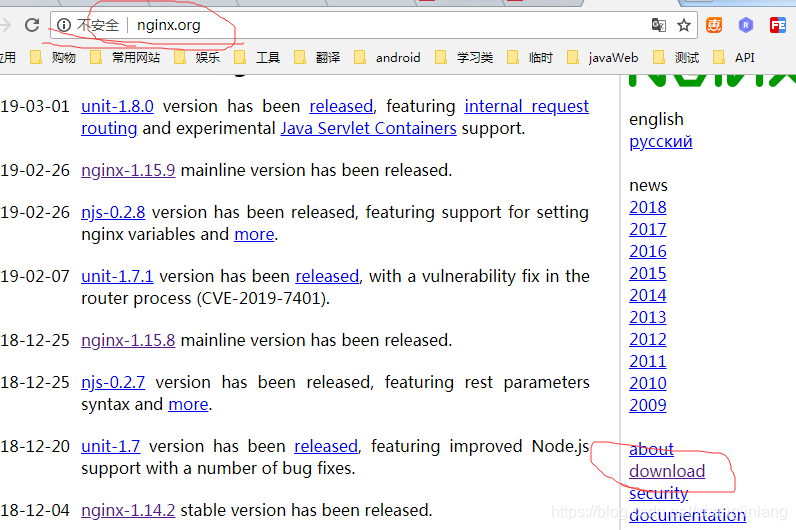Image resolution: width=796 pixels, height=530 pixels.
Task: Open the blue hexagon R extension
Action: coord(746,24)
